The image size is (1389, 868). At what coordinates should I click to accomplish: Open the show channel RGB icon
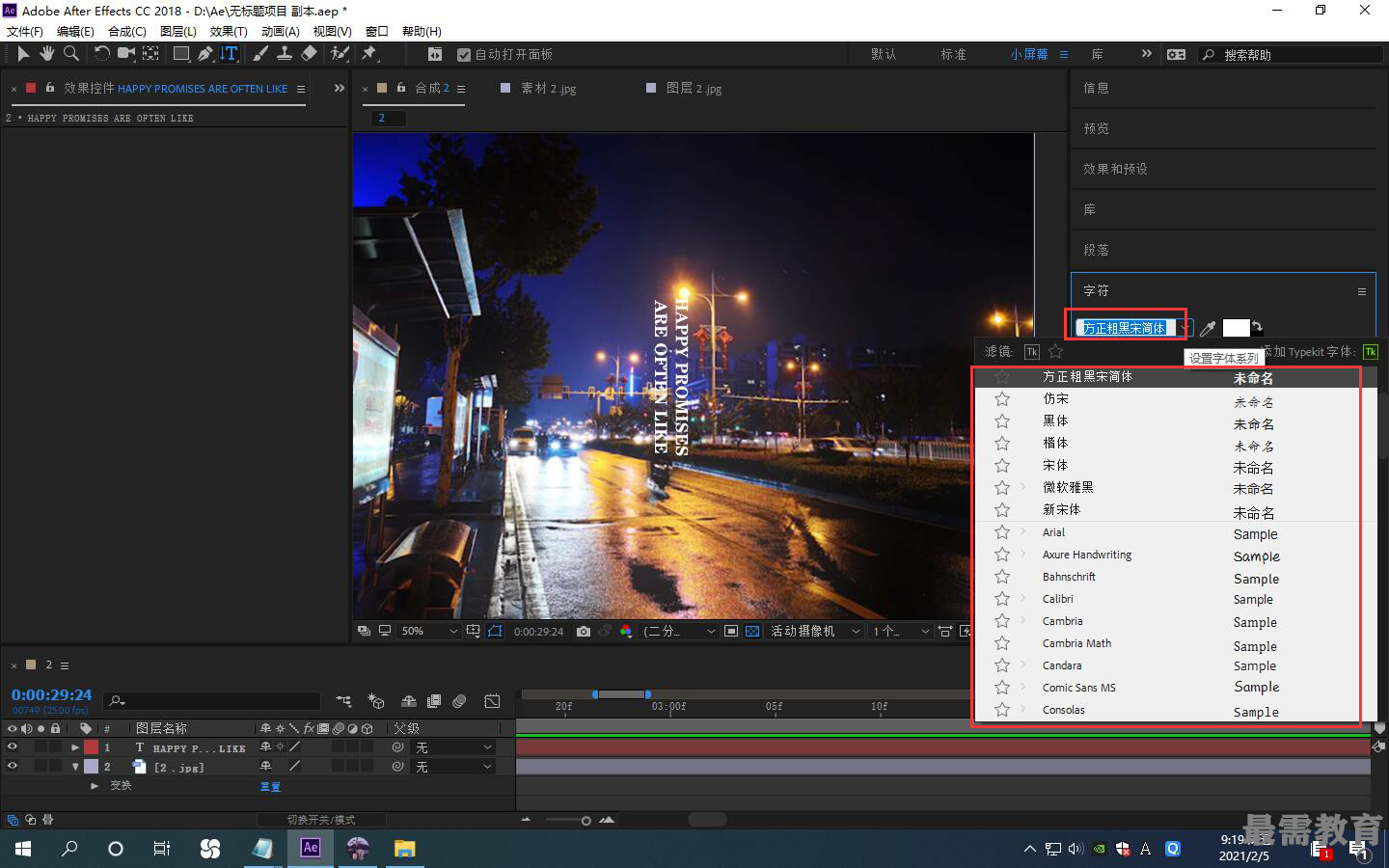tap(626, 632)
